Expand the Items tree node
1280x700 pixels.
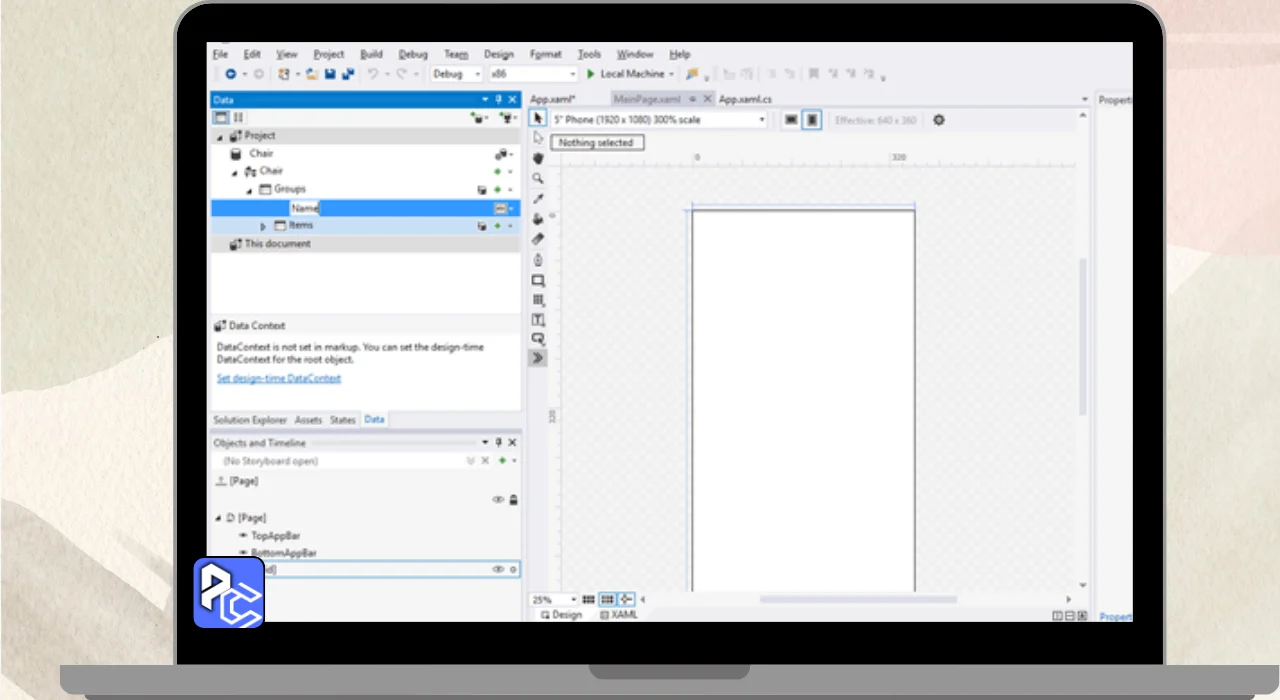[264, 226]
